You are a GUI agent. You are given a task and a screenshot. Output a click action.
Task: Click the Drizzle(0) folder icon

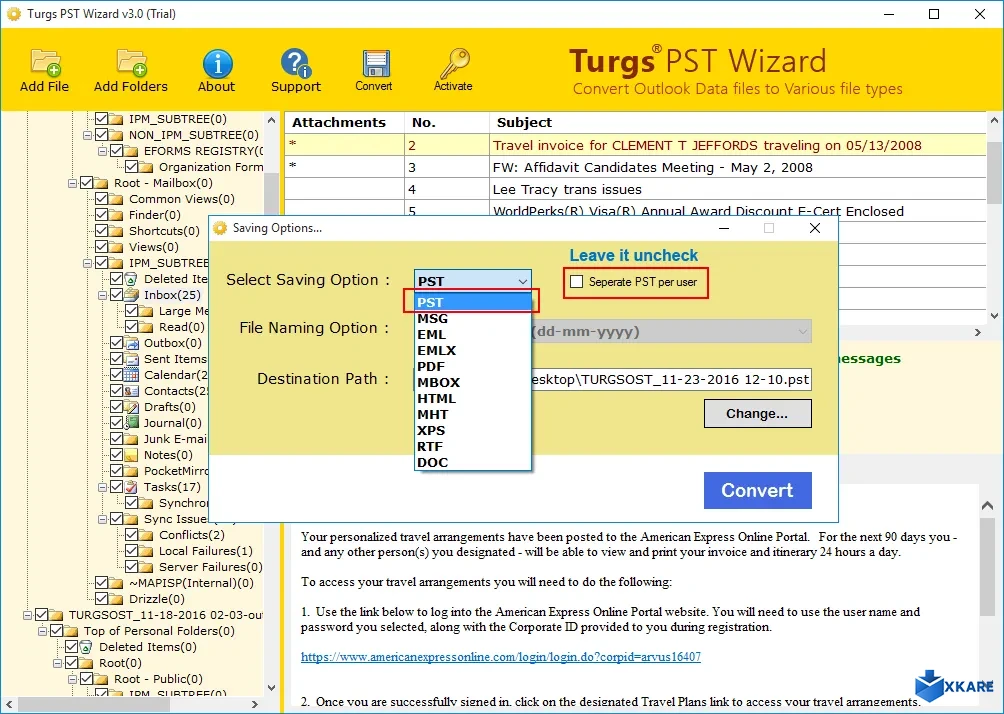pyautogui.click(x=116, y=599)
